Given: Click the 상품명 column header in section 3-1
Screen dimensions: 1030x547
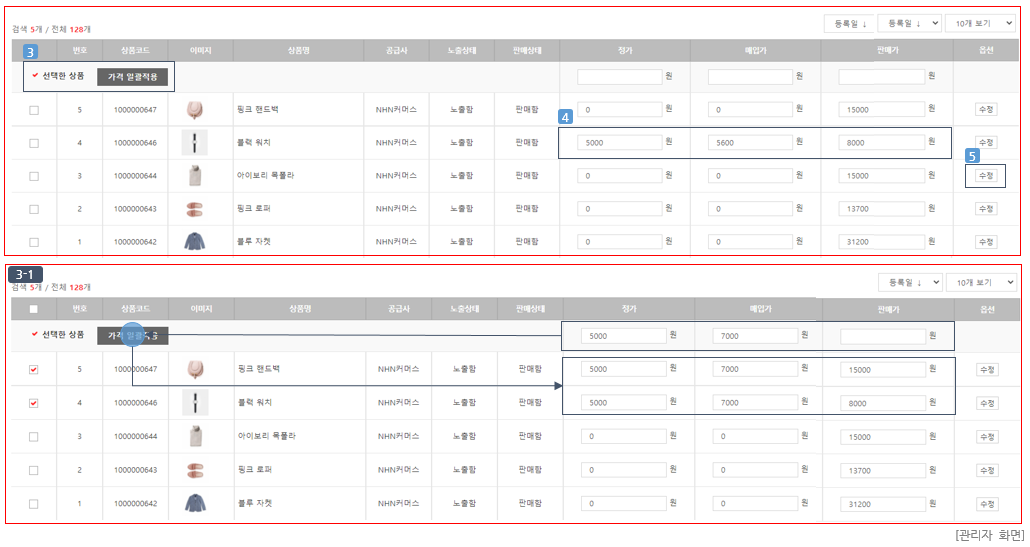Looking at the screenshot, I should 300,309.
